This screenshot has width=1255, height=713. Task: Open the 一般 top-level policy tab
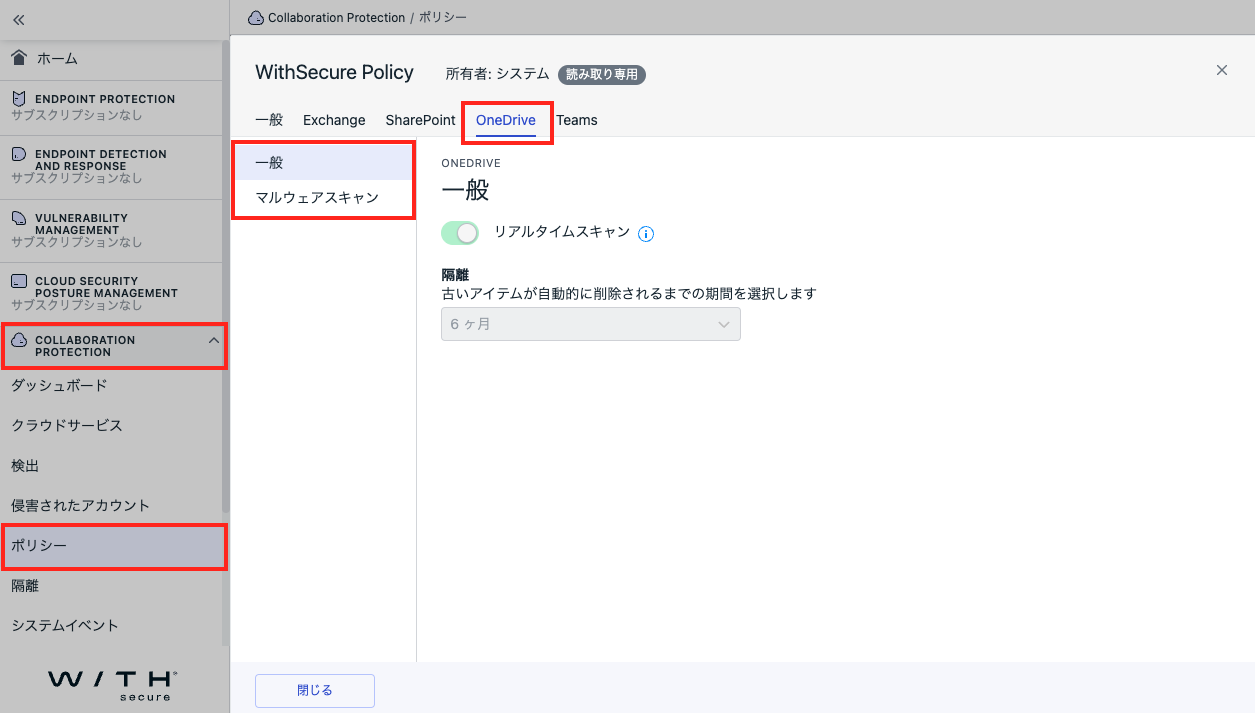pyautogui.click(x=269, y=120)
